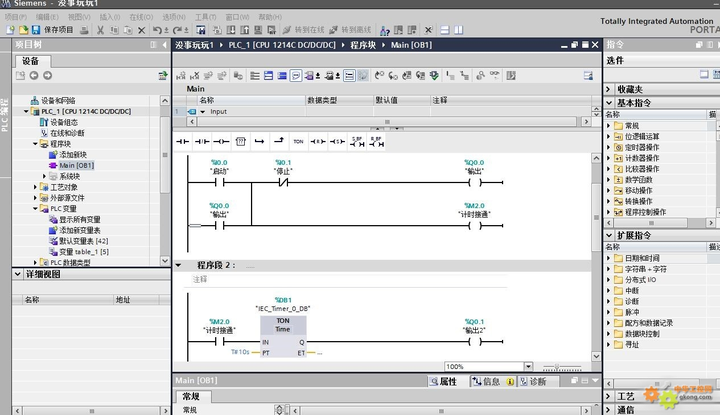Insert the reset coil (R) instruction
Screen dimensions: 720x415
click(x=318, y=142)
